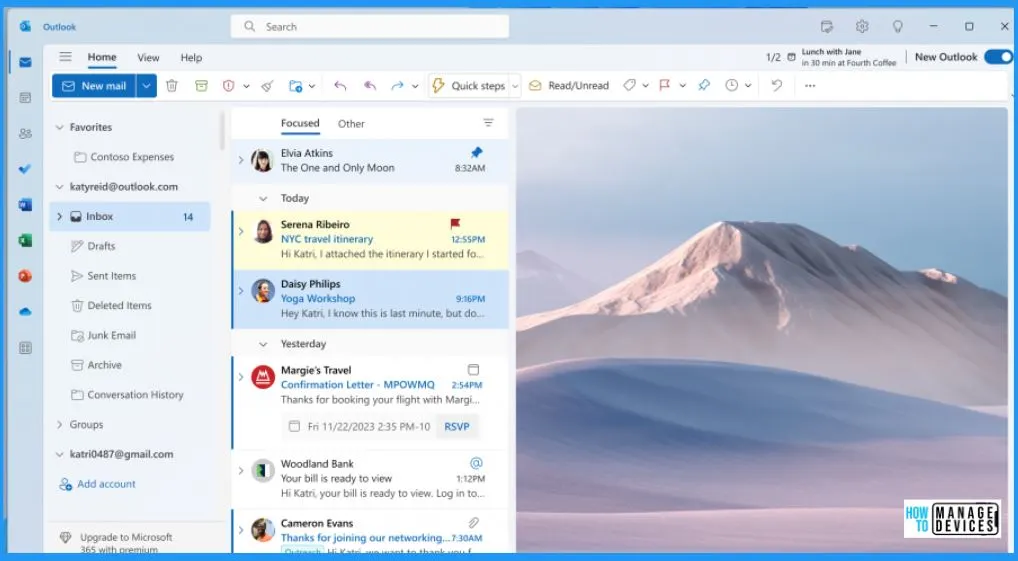Open the message list filter icon
Viewport: 1018px width, 561px height.
pos(488,123)
